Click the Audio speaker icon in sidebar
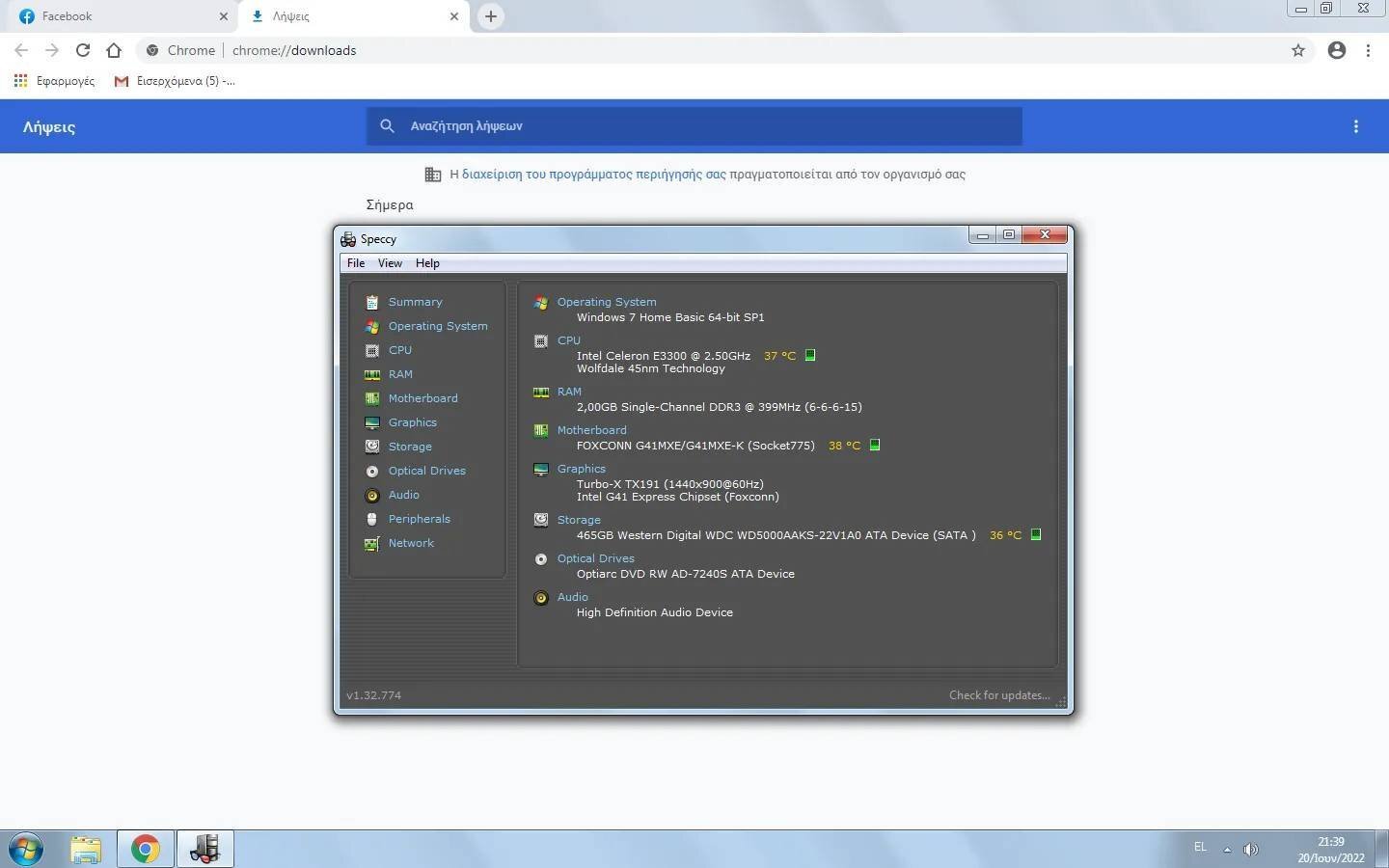The width and height of the screenshot is (1389, 868). [x=372, y=495]
